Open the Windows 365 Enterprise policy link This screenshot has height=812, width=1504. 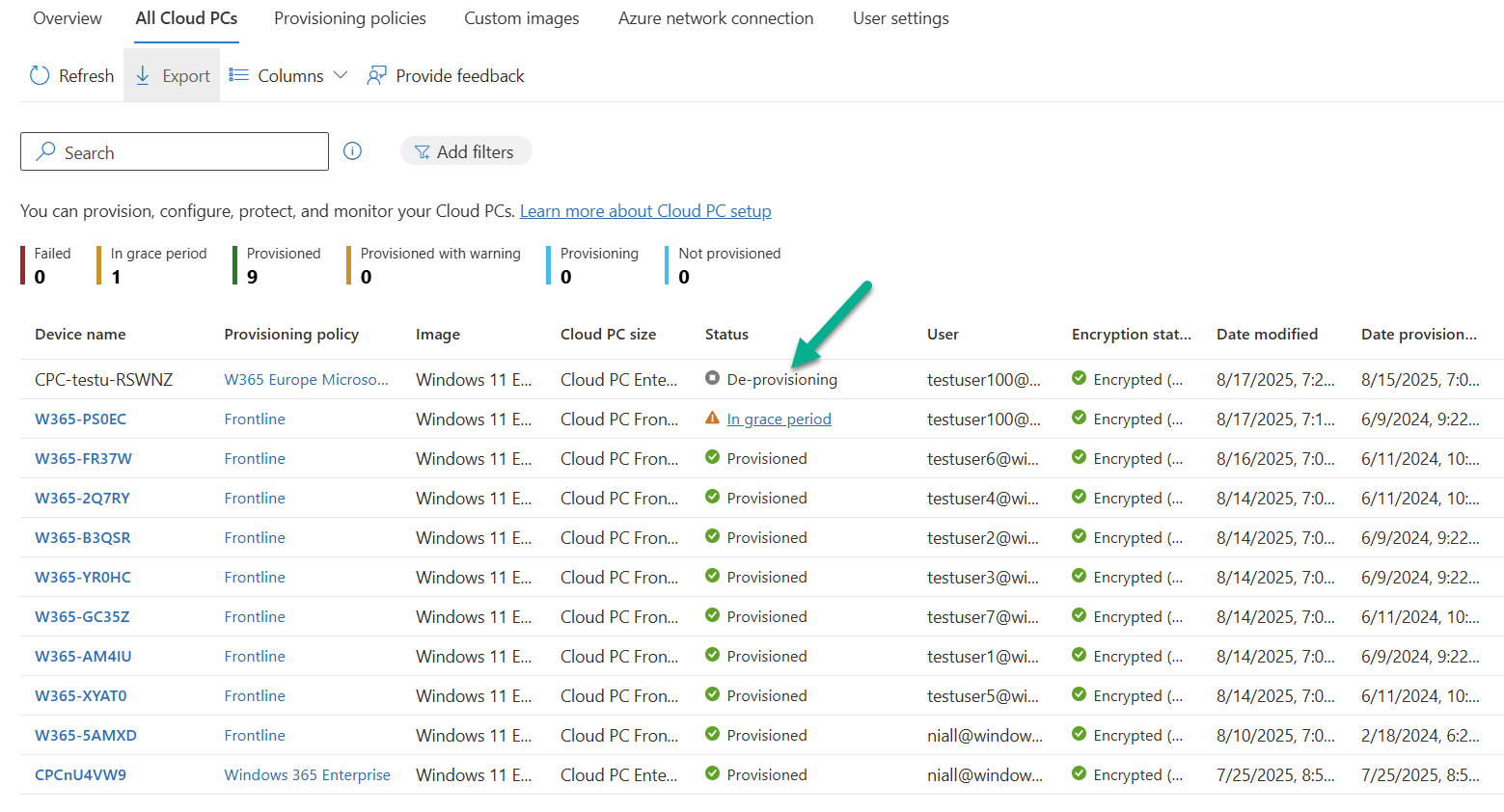[307, 775]
